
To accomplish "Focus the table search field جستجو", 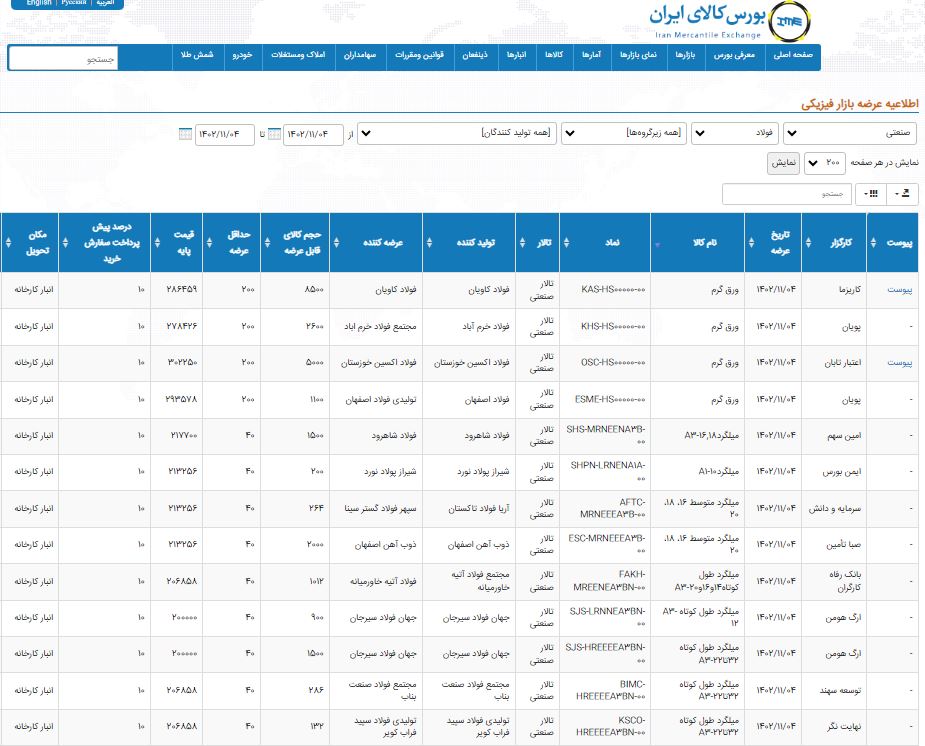I will 786,193.
